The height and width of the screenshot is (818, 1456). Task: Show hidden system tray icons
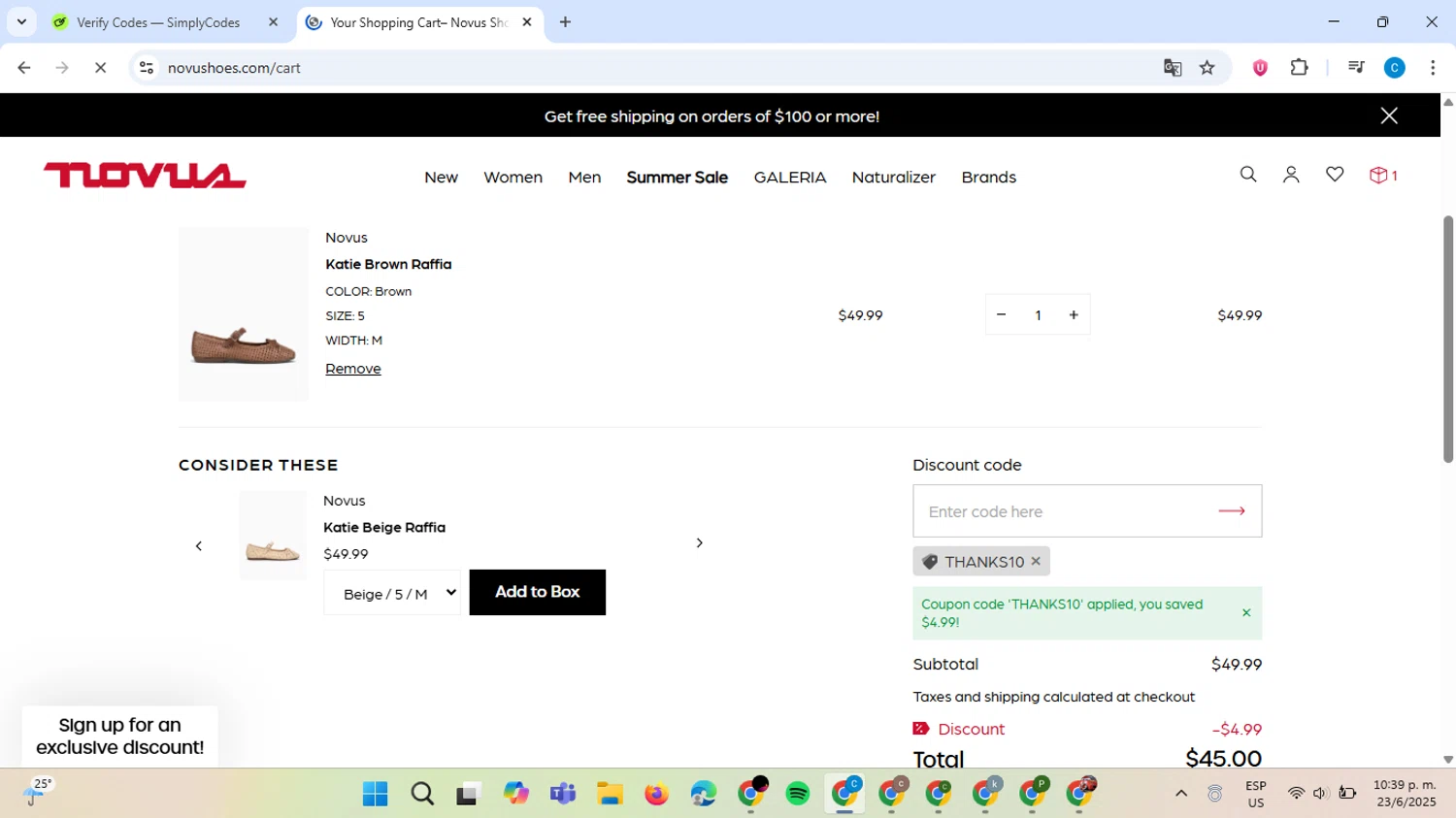(1181, 794)
